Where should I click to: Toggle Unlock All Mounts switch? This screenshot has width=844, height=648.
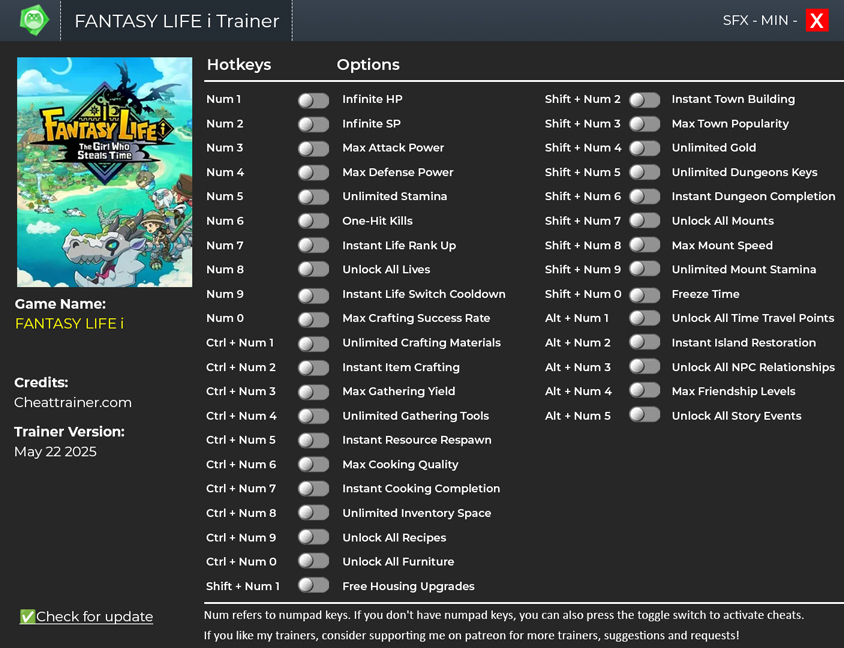pos(644,221)
